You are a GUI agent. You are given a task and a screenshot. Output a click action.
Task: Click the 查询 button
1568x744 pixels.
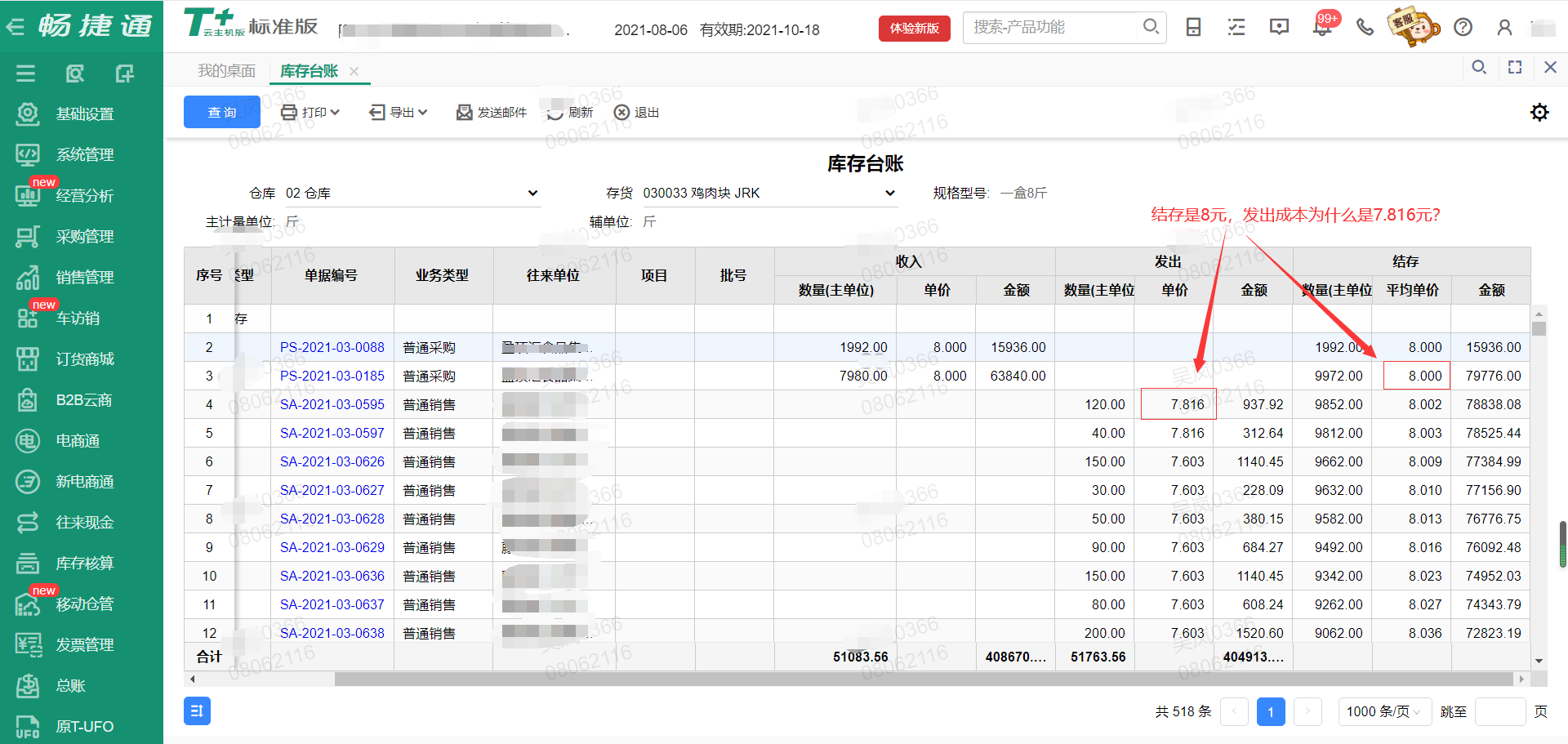(x=222, y=112)
